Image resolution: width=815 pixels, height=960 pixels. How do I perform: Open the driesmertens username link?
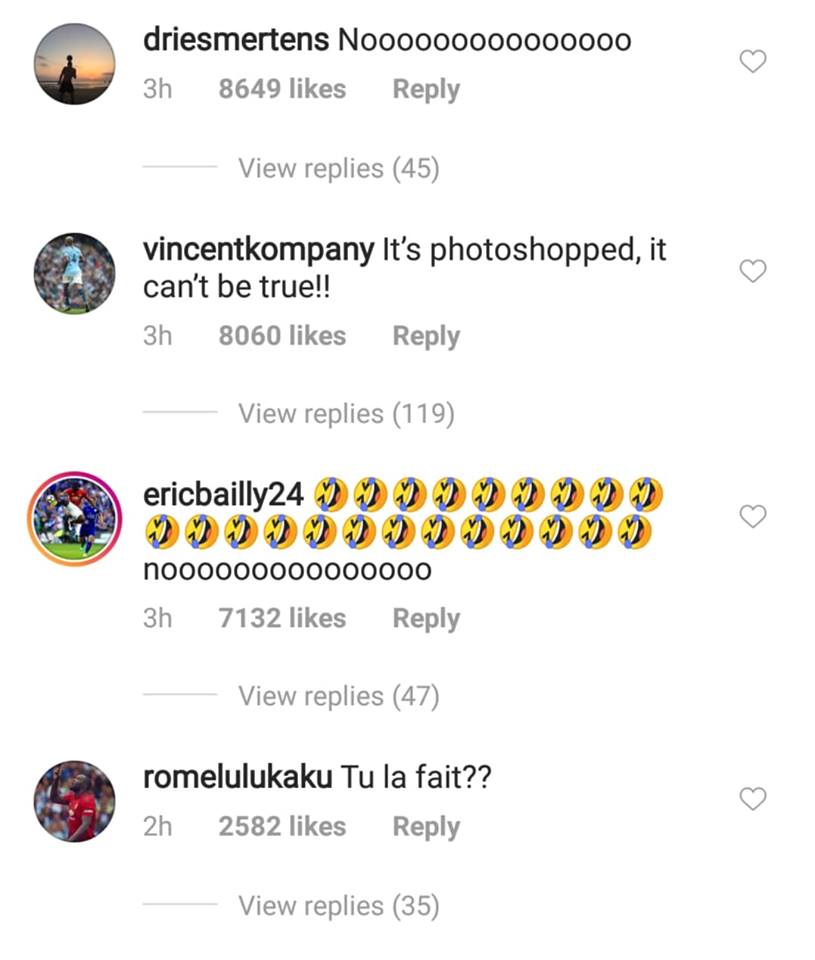click(236, 40)
